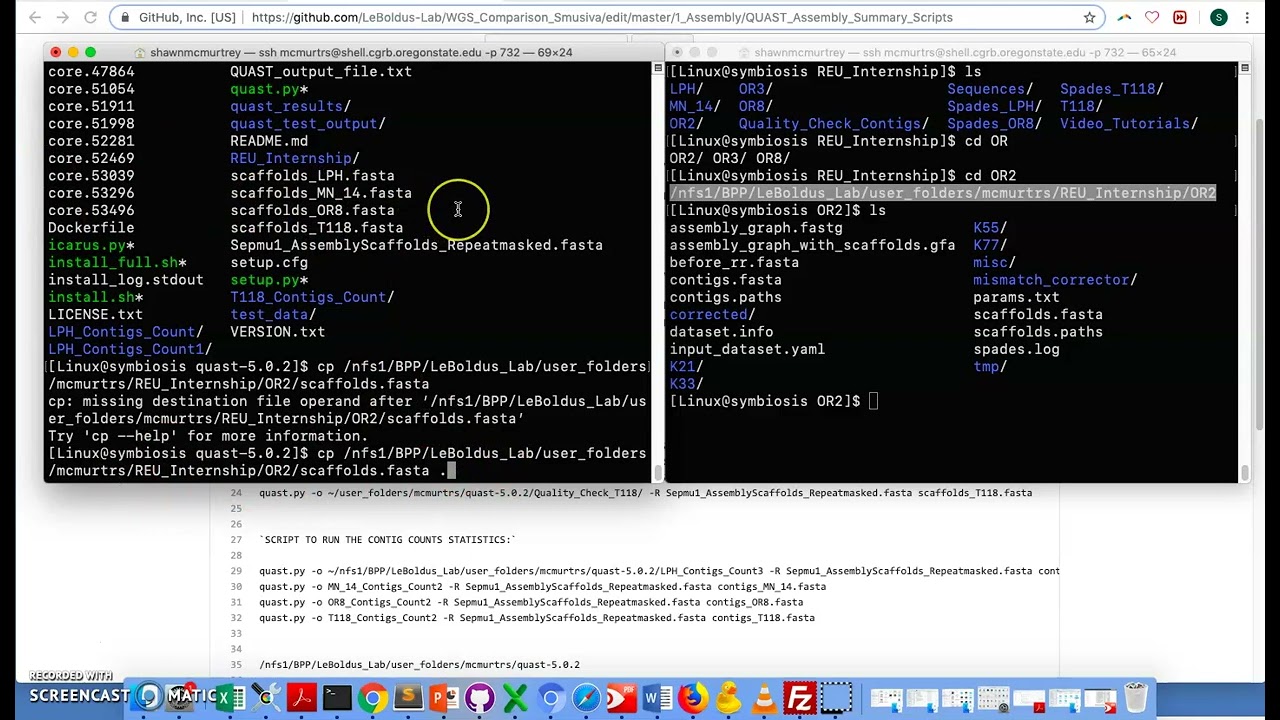Click the left terminal scrollbar top button
The height and width of the screenshot is (720, 1280).
click(x=657, y=68)
